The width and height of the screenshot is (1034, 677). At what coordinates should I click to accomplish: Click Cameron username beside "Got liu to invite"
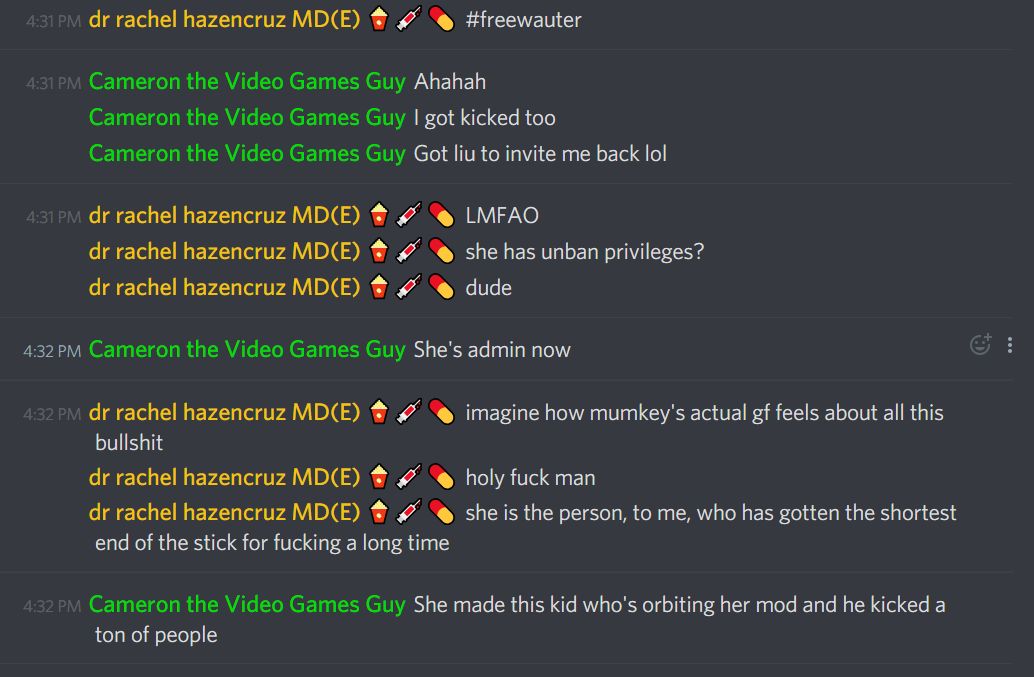coord(247,154)
